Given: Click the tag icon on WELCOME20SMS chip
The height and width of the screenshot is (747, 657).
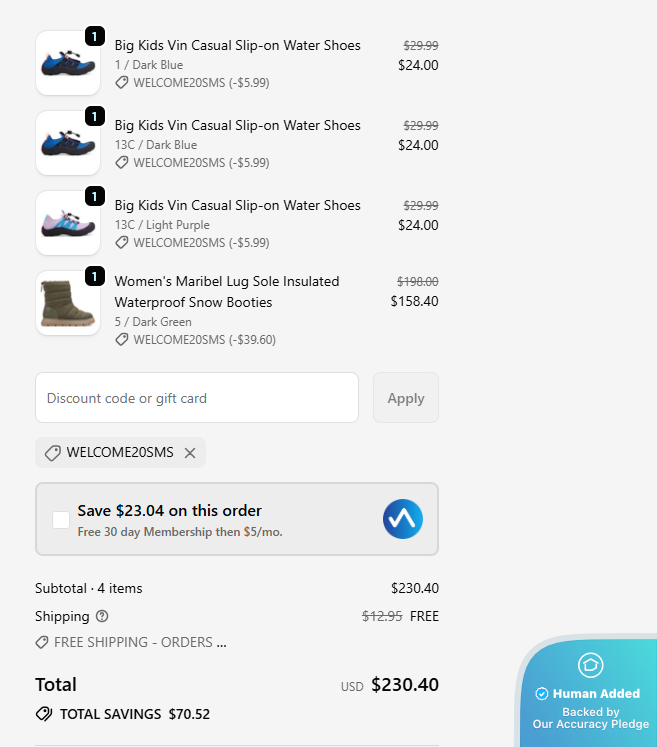Looking at the screenshot, I should click(x=53, y=453).
